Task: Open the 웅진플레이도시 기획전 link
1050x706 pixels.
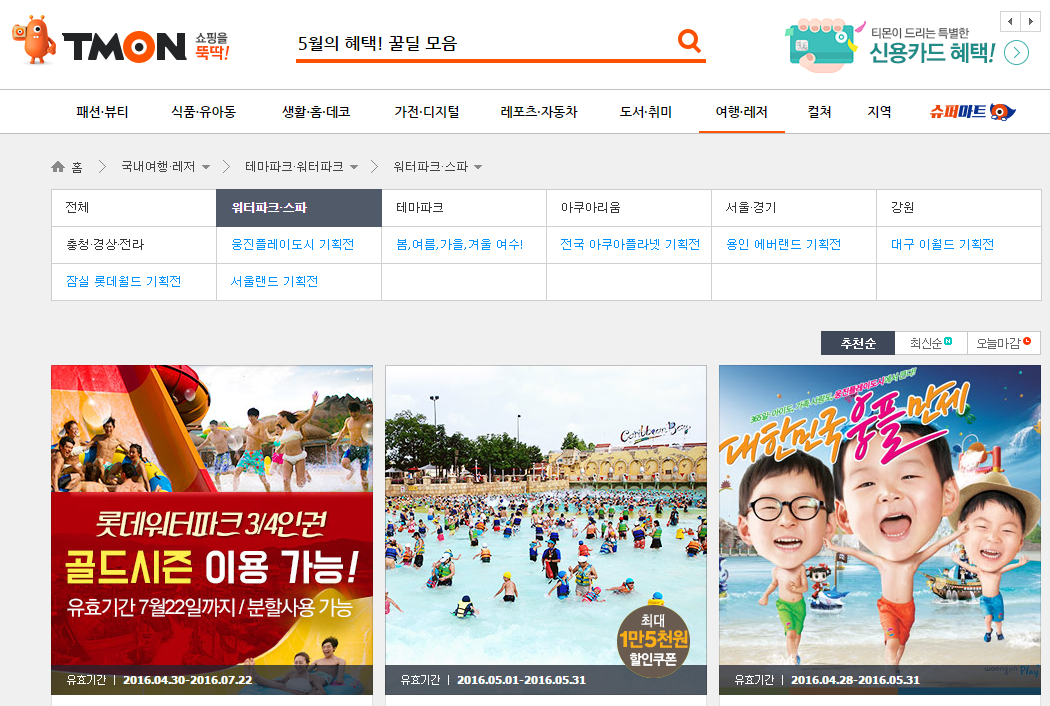Action: click(293, 244)
